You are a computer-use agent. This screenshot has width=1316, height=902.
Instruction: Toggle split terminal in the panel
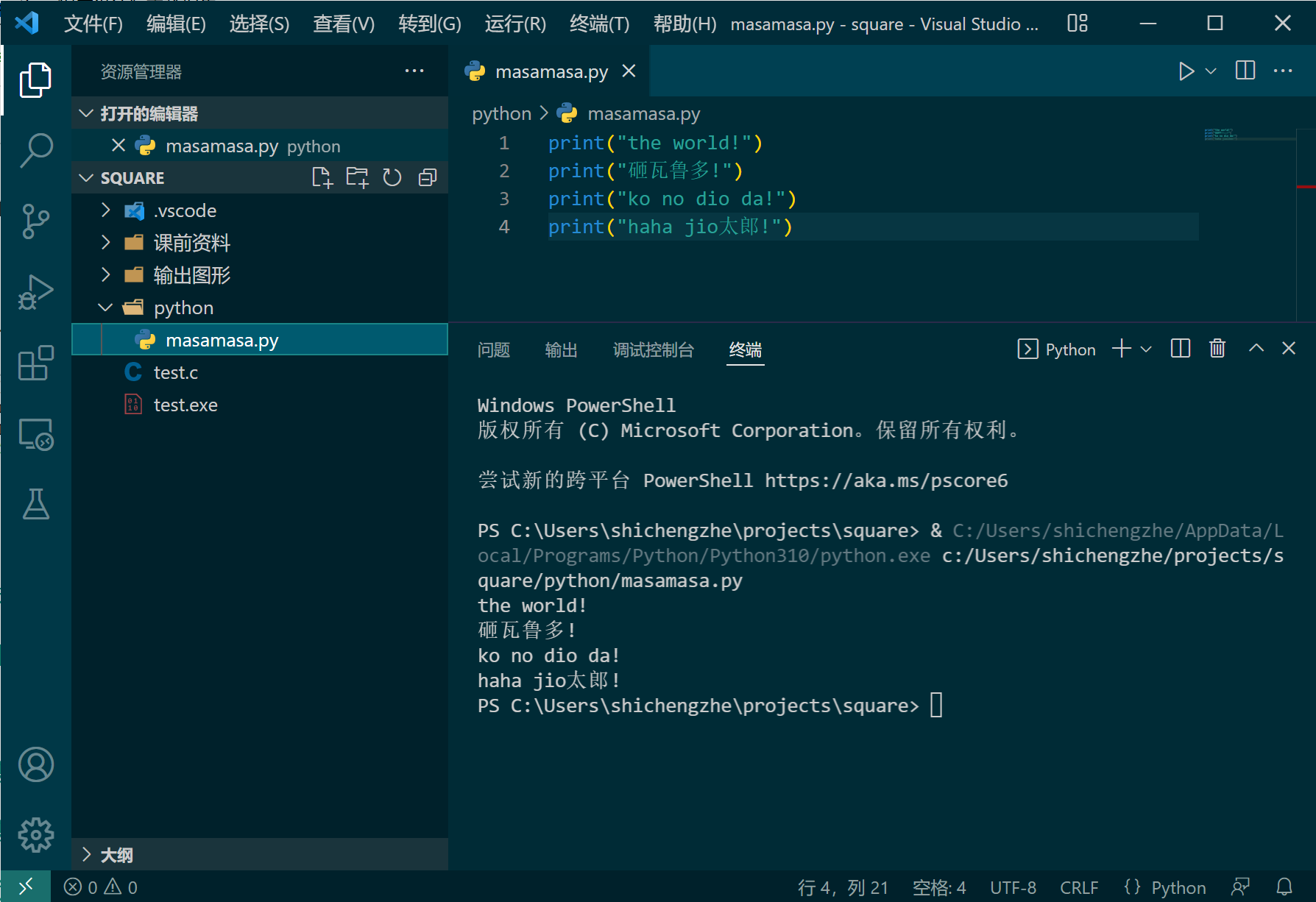1181,349
